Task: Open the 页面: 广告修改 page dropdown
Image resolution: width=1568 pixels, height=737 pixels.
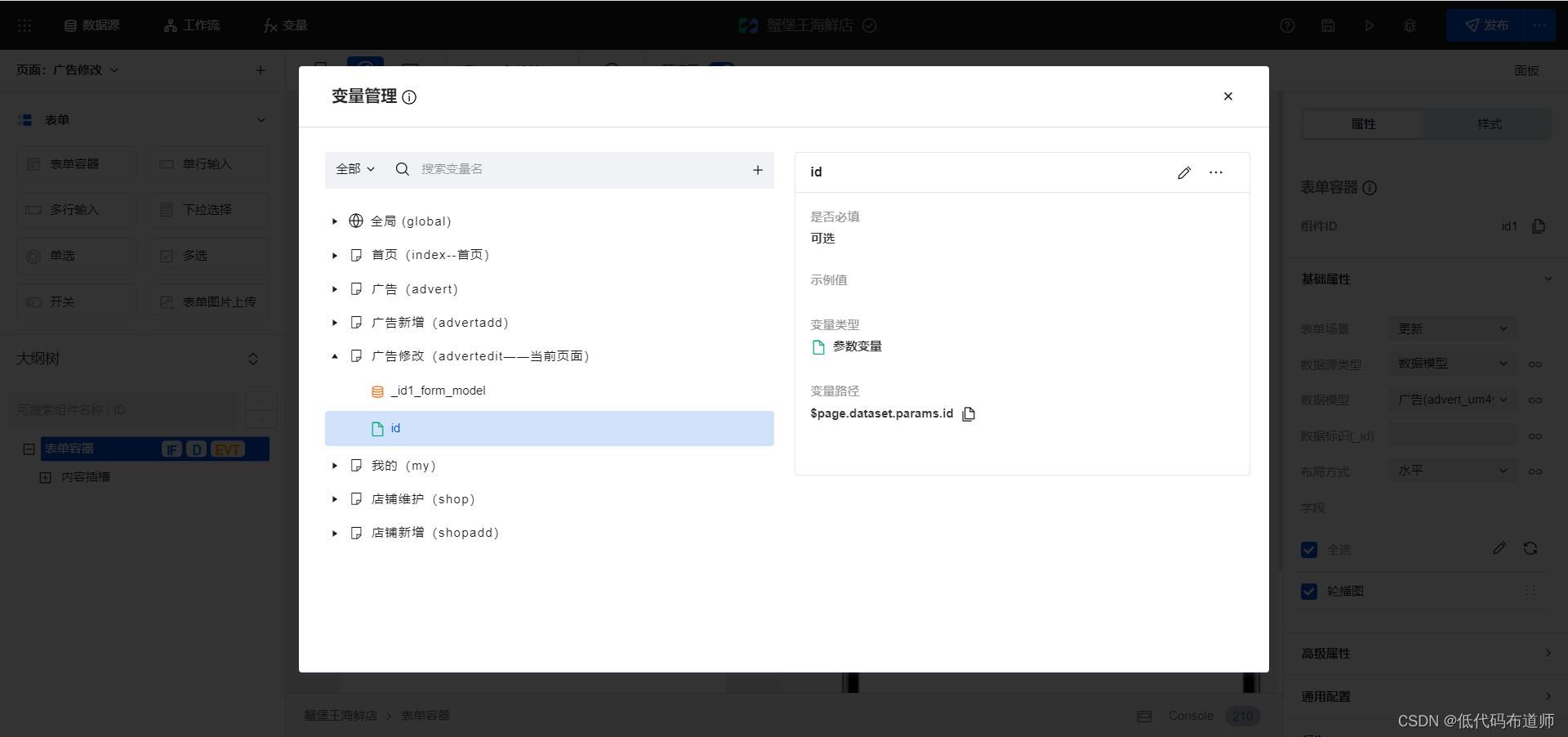Action: coord(68,70)
